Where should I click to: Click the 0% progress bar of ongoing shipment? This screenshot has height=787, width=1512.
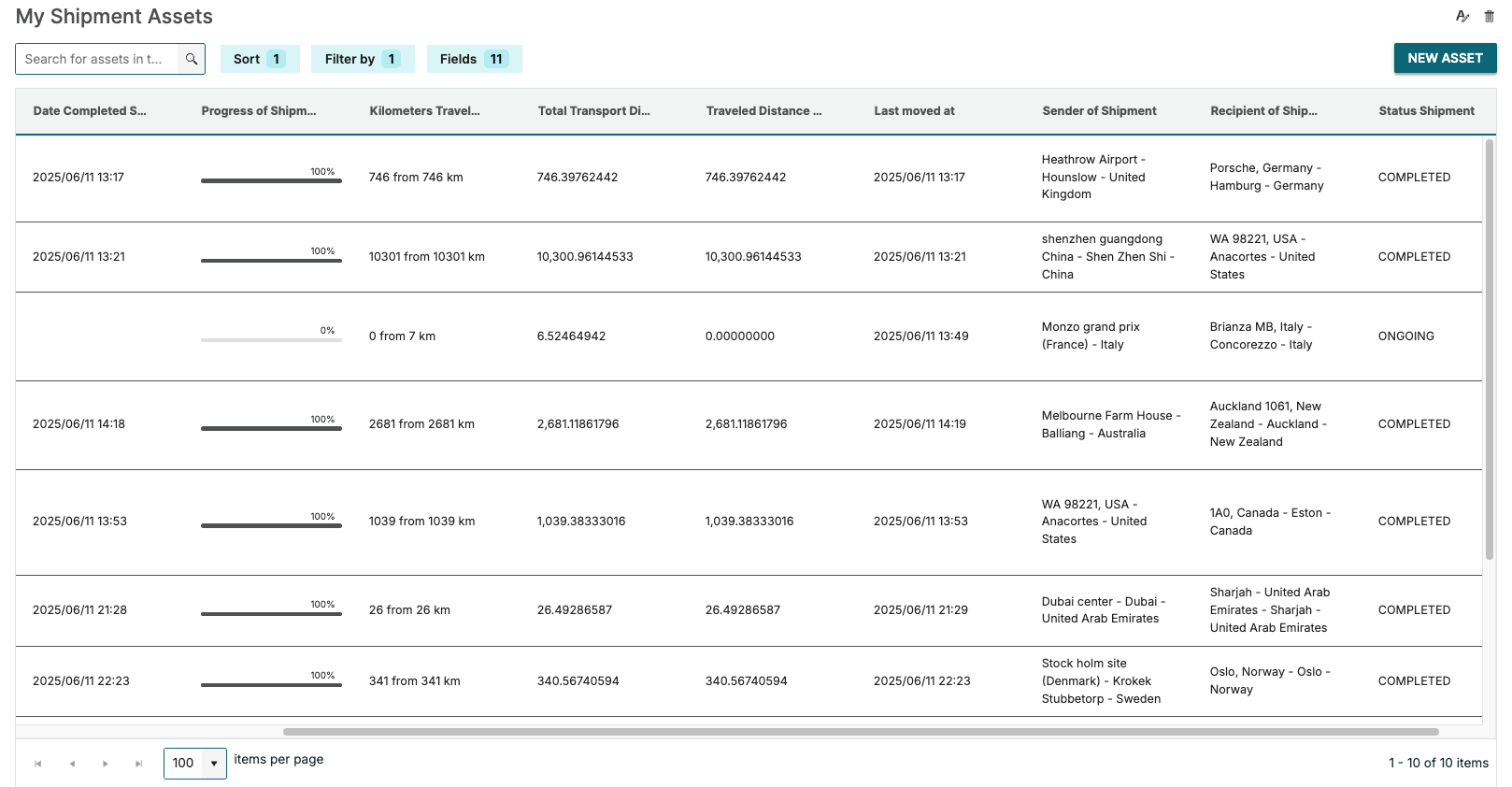coord(271,339)
